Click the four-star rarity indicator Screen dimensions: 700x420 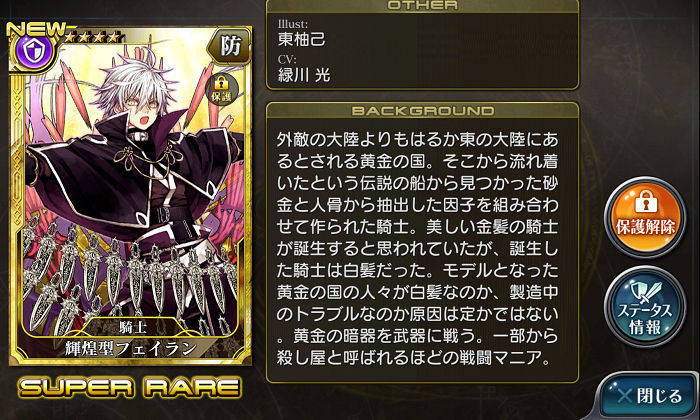pyautogui.click(x=93, y=37)
